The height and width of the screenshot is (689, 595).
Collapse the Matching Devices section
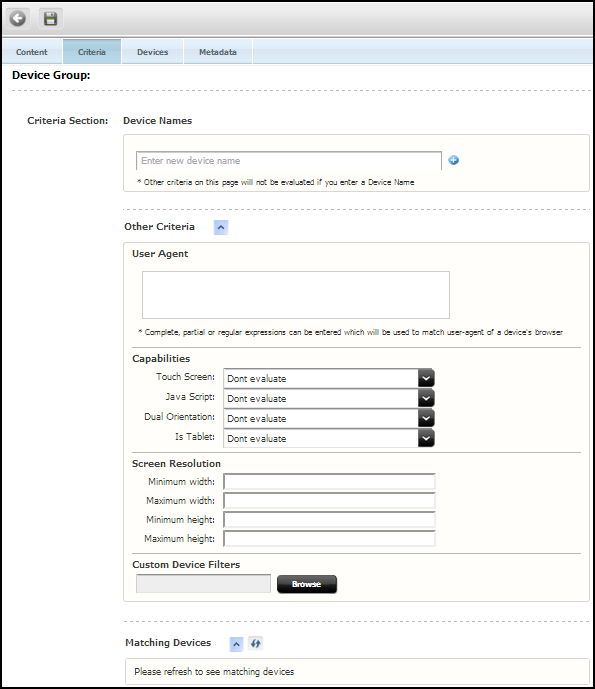[x=236, y=644]
